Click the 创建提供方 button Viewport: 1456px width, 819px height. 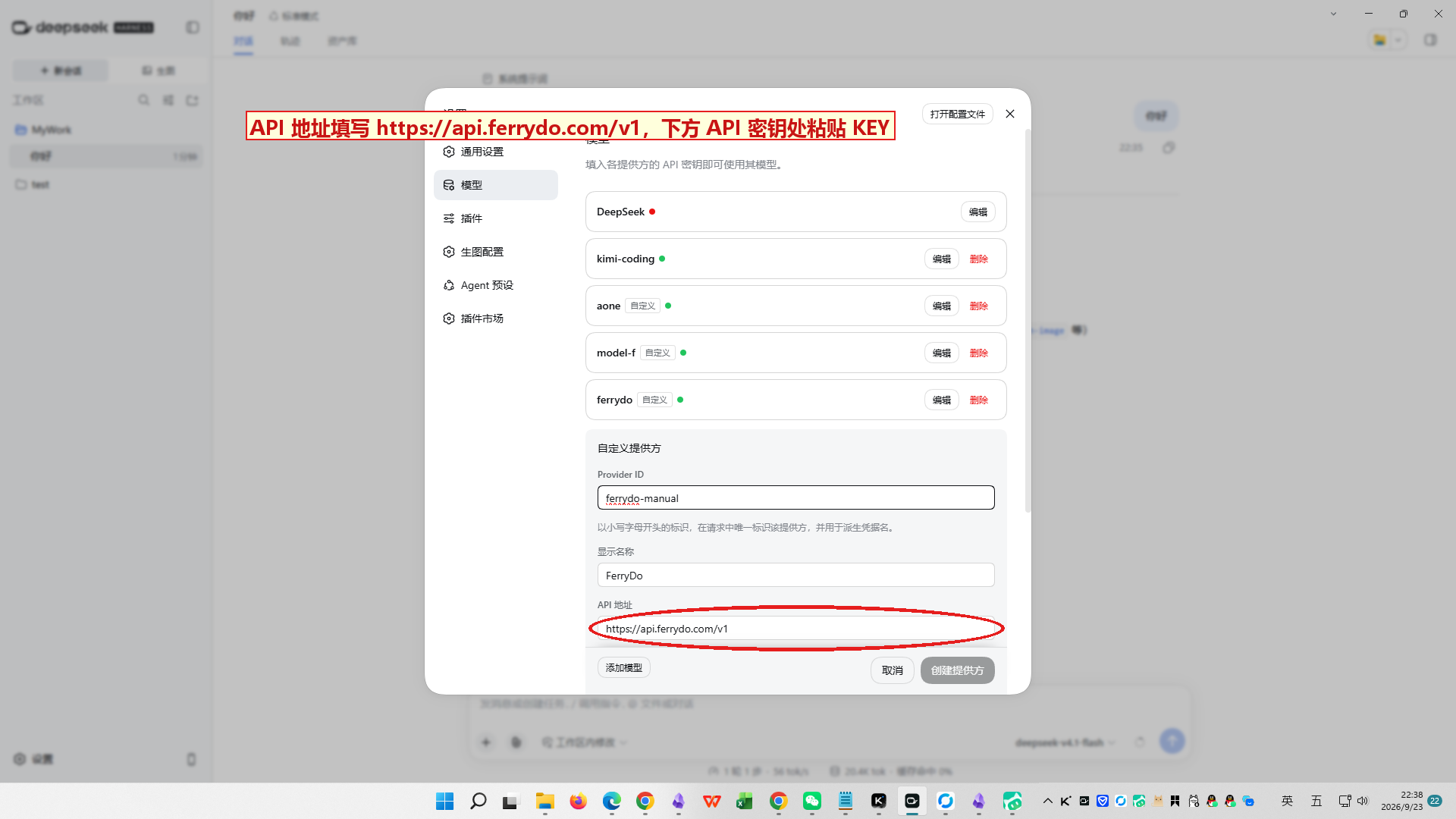pyautogui.click(x=957, y=670)
